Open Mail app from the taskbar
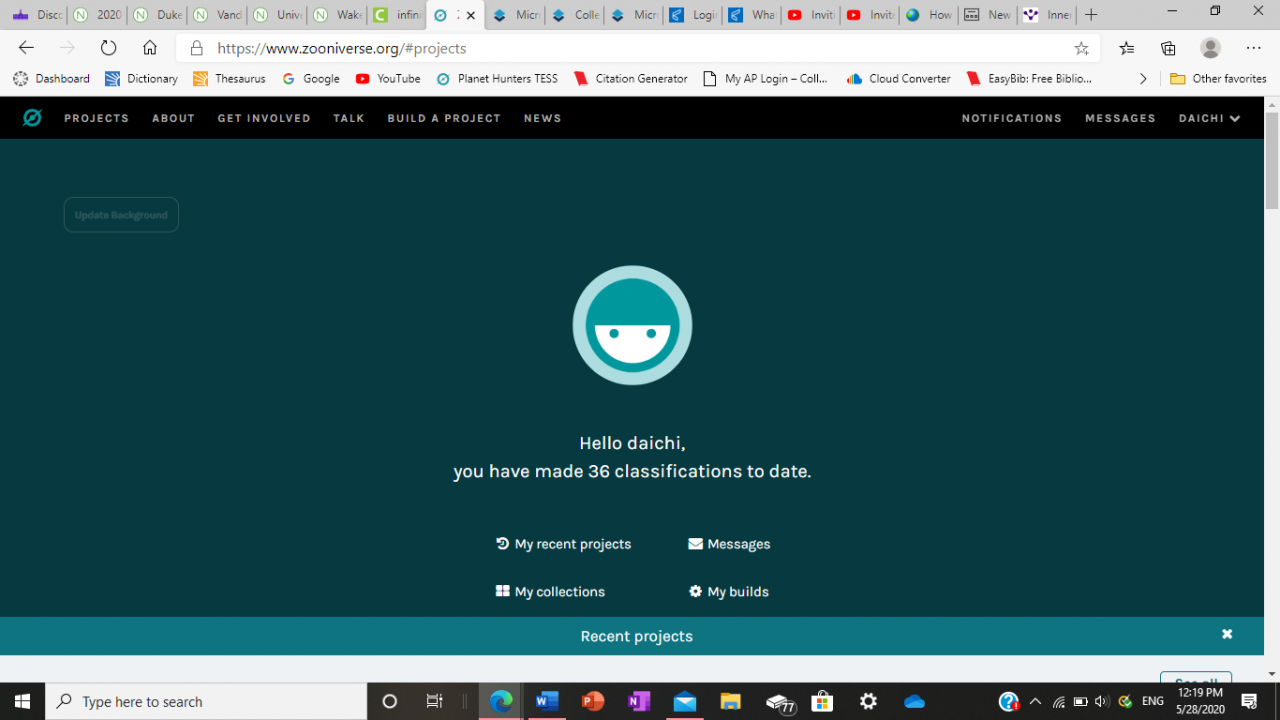1280x720 pixels. click(685, 701)
